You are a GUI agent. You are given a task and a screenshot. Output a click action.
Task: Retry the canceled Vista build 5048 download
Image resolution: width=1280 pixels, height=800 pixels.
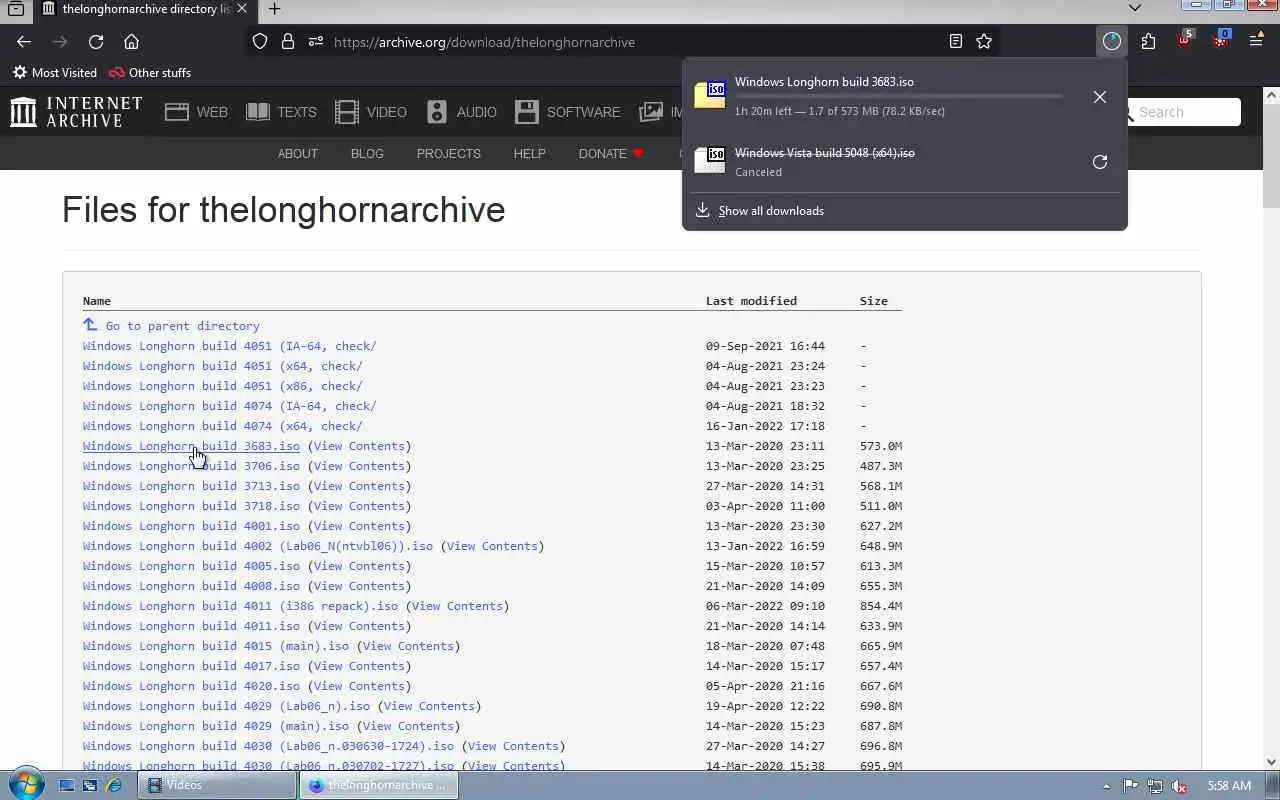pos(1100,162)
